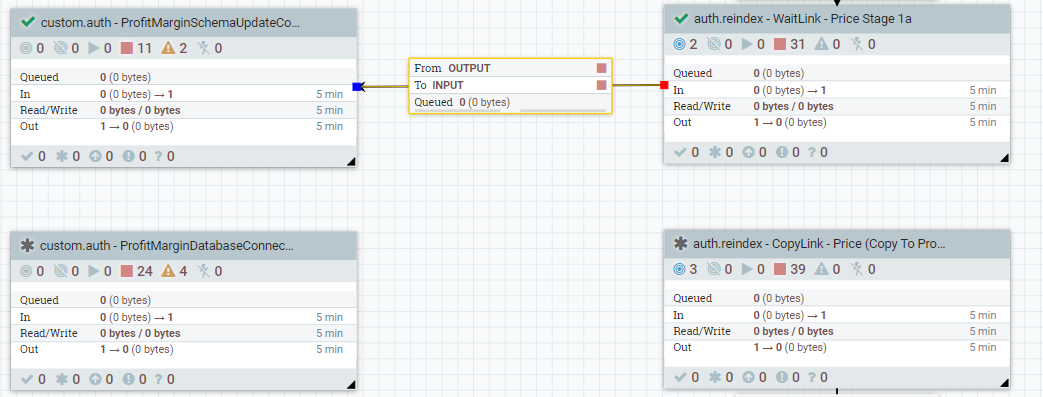Select the From OUTPUT connection label

[x=452, y=68]
